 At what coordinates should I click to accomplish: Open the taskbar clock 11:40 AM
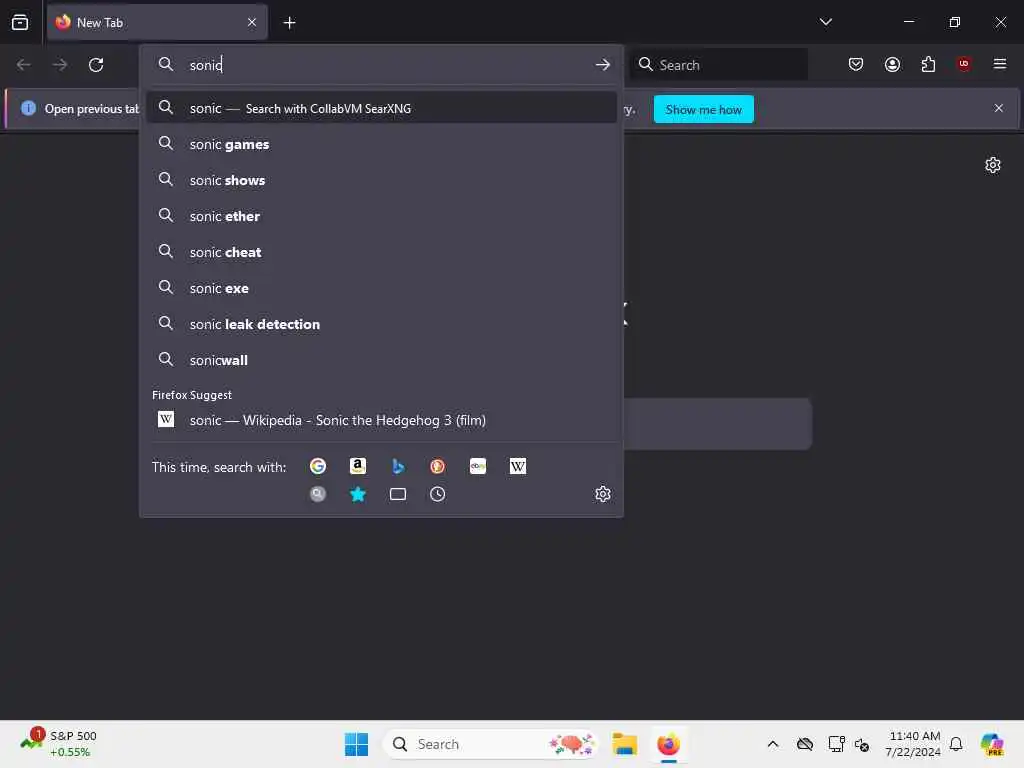click(912, 744)
